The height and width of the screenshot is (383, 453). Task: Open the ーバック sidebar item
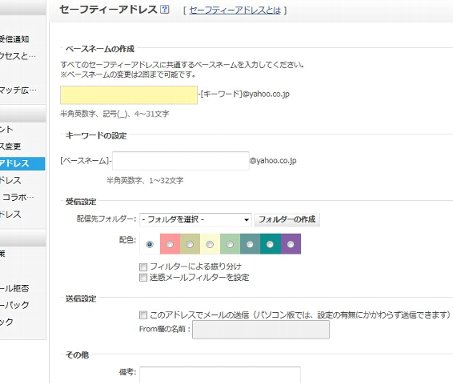[x=14, y=305]
